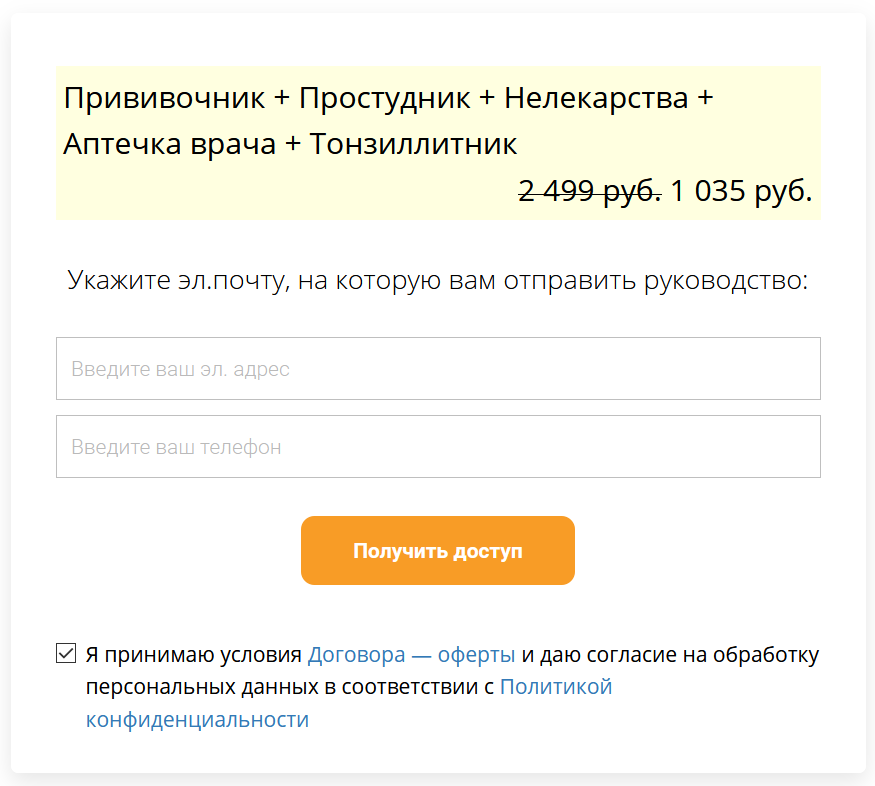875x786 pixels.
Task: Click the word Прививочник in the title
Action: pos(164,99)
